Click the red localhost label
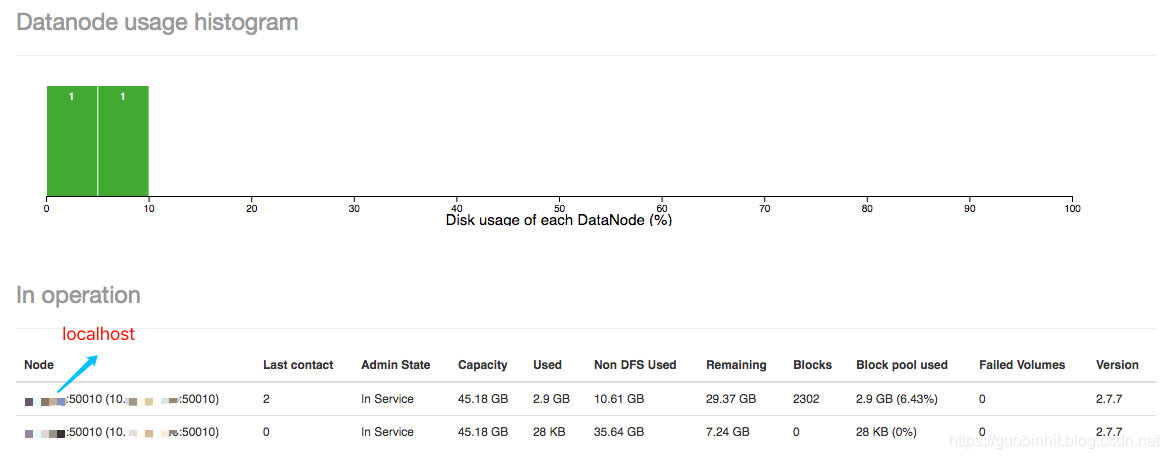The width and height of the screenshot is (1170, 459). 98,334
